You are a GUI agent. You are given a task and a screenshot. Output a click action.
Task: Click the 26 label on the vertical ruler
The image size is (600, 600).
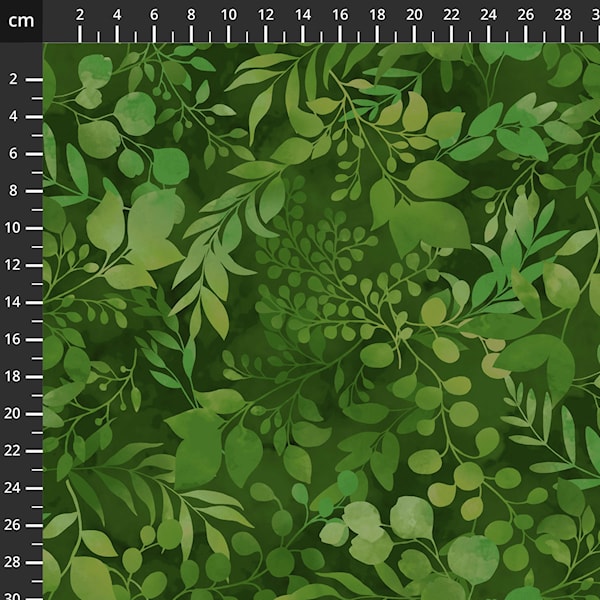[12, 525]
